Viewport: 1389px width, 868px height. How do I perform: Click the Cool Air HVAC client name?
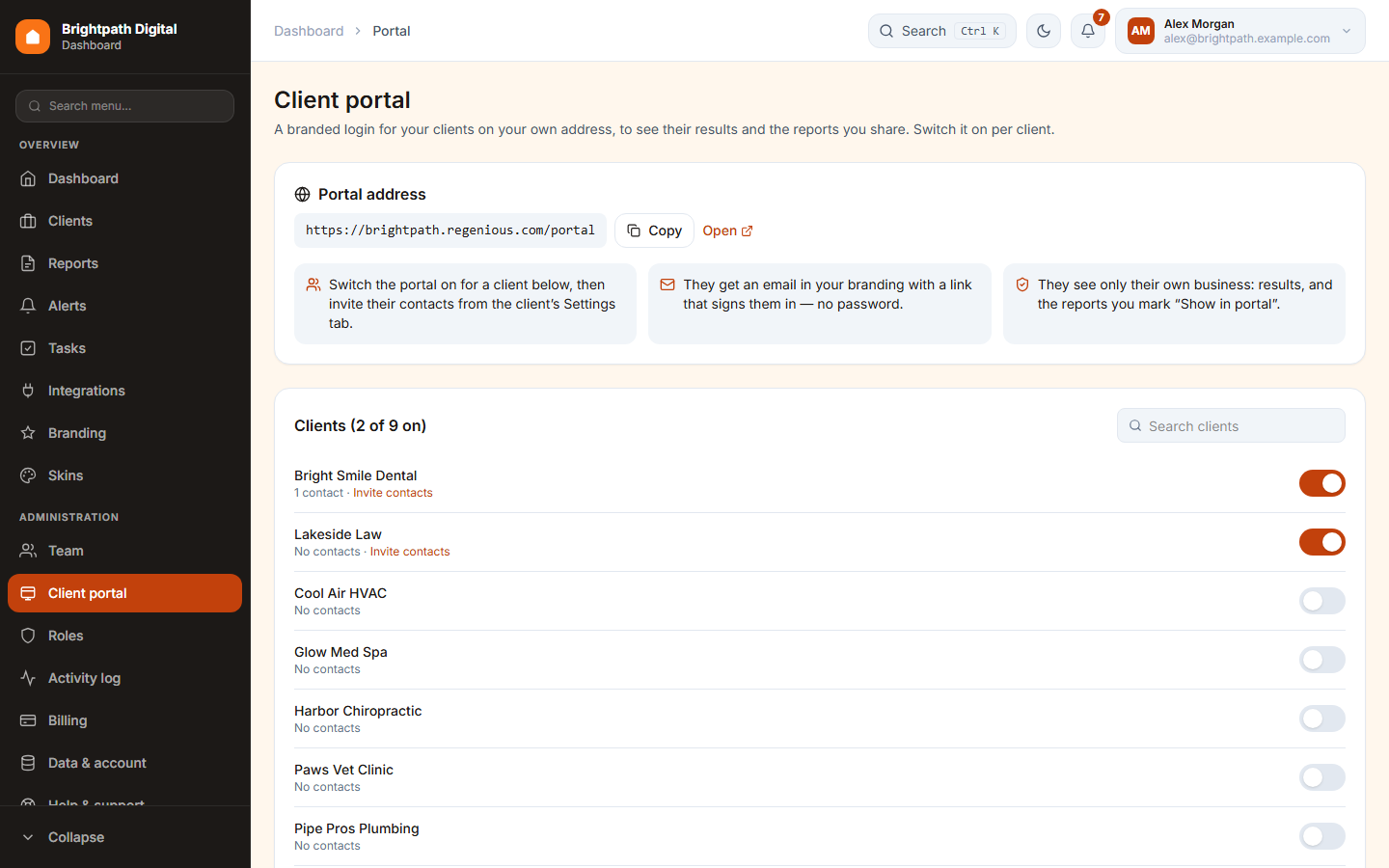pyautogui.click(x=340, y=593)
